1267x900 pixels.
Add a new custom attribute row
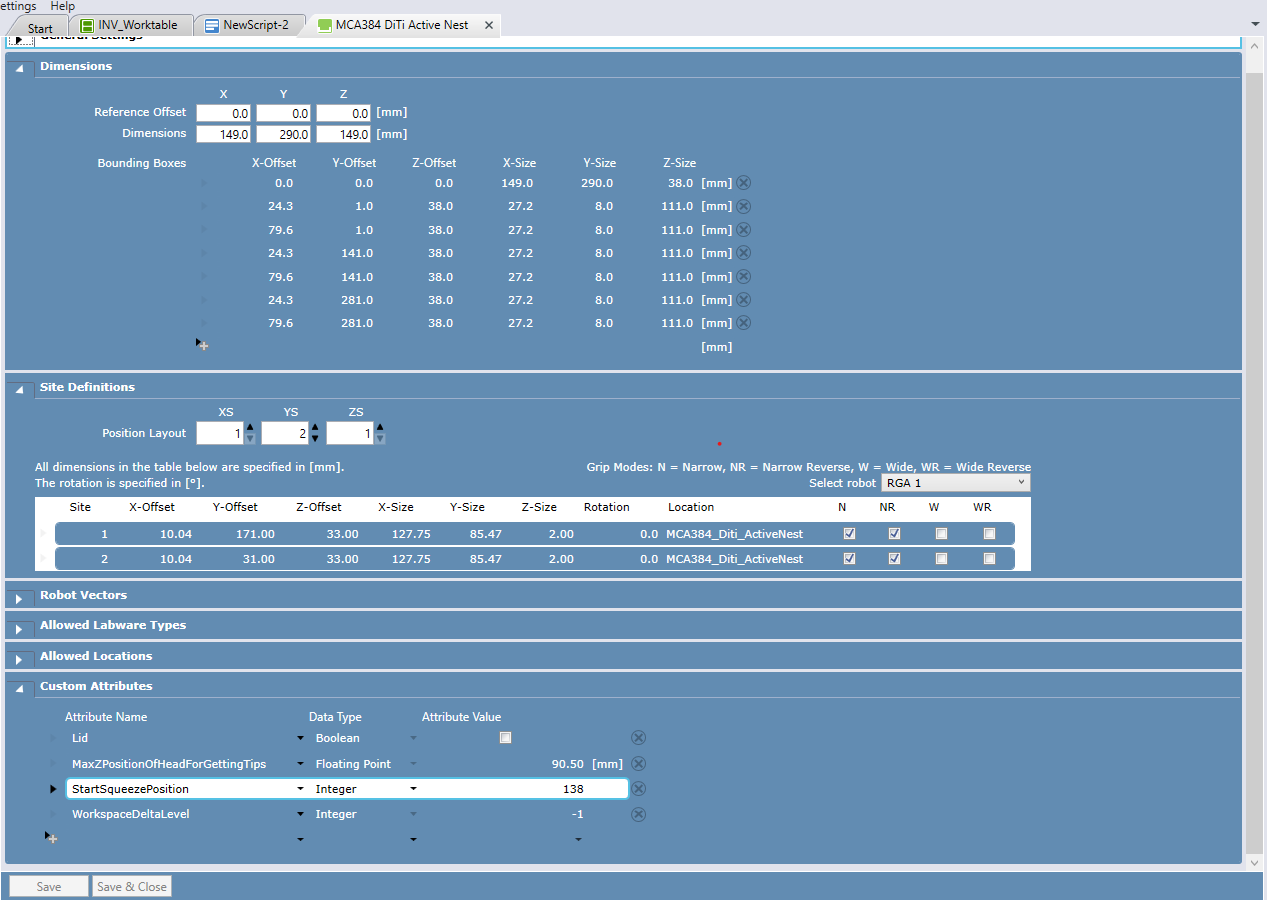click(x=51, y=838)
